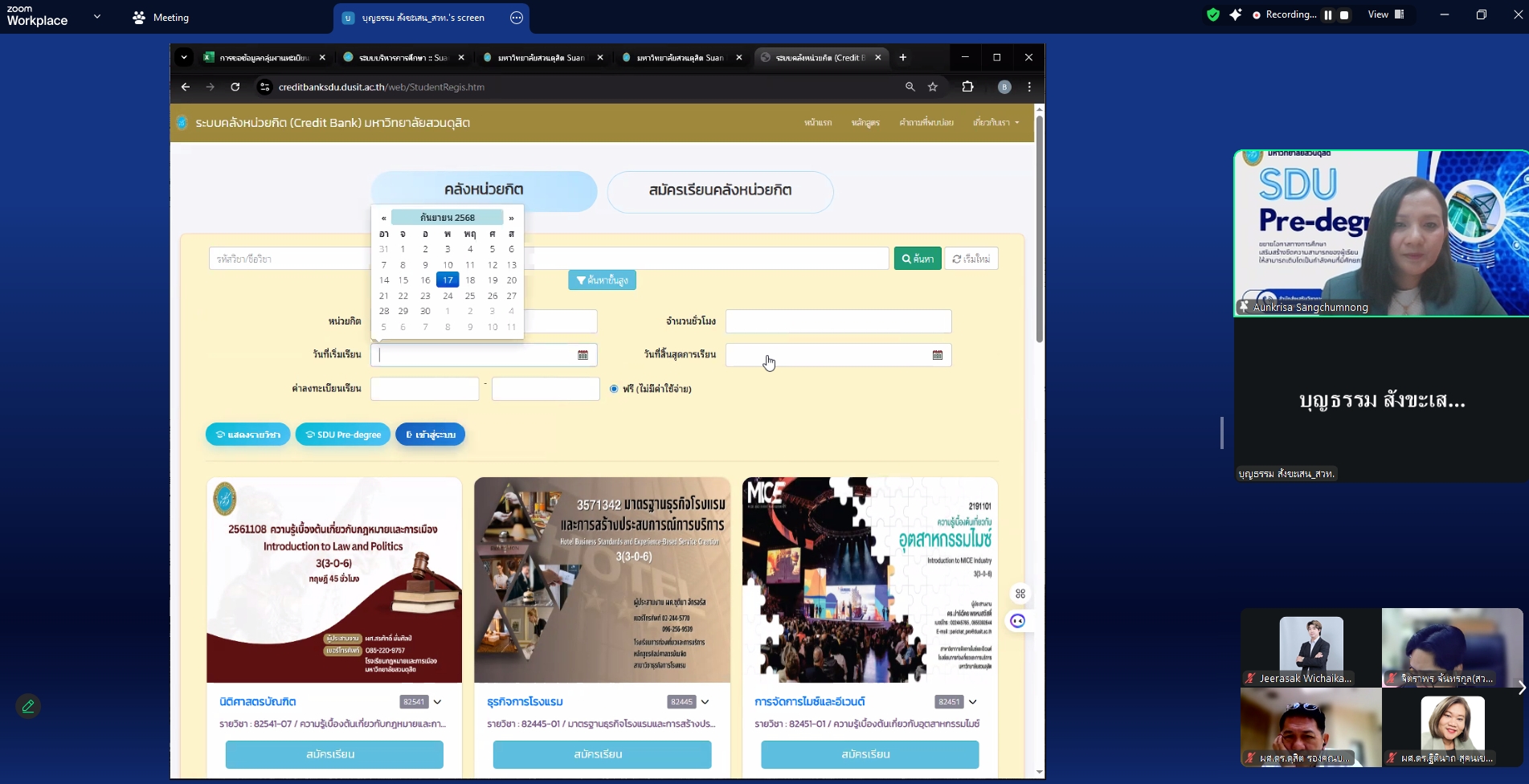1529x784 pixels.
Task: Select date 25 in the calendar
Action: (470, 296)
